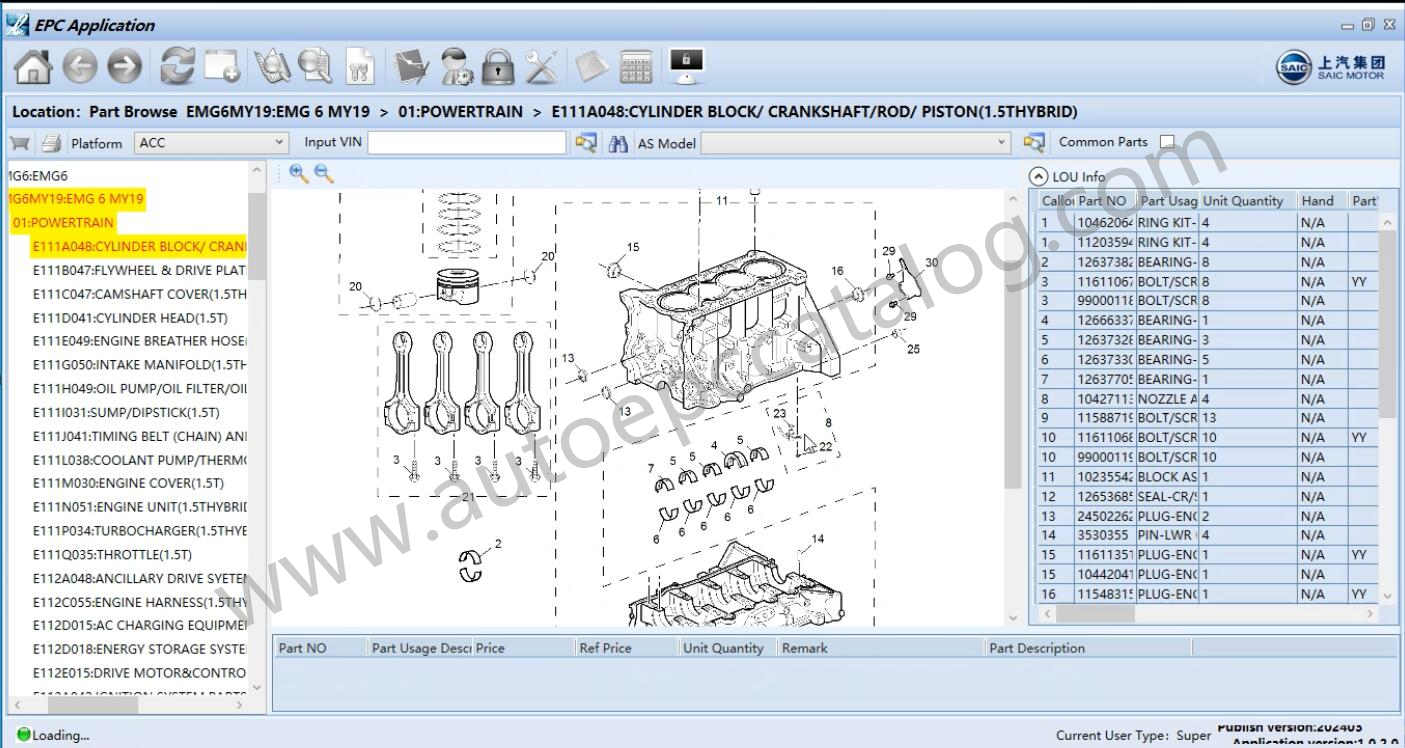
Task: Click the Part Description column header
Action: tap(1036, 648)
